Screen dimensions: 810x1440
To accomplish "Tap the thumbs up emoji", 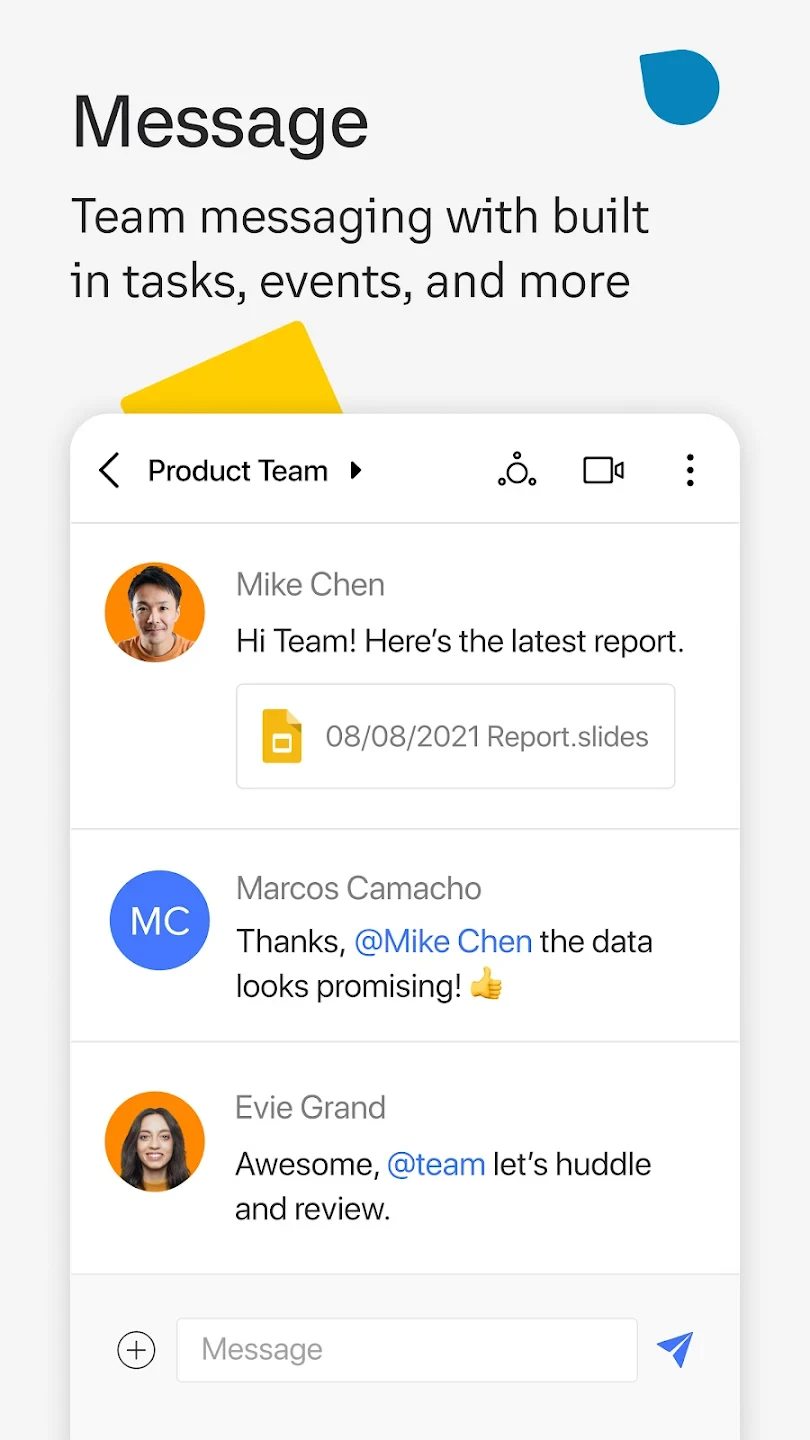I will pos(486,986).
